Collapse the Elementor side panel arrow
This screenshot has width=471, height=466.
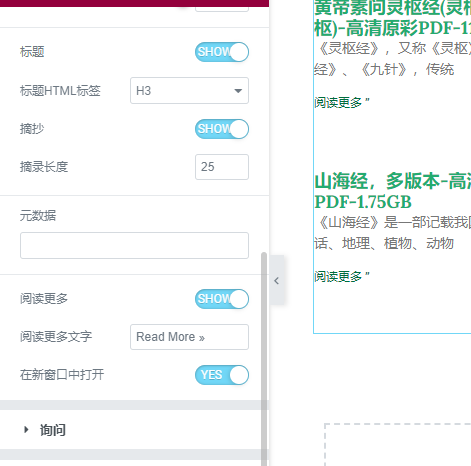tap(277, 280)
